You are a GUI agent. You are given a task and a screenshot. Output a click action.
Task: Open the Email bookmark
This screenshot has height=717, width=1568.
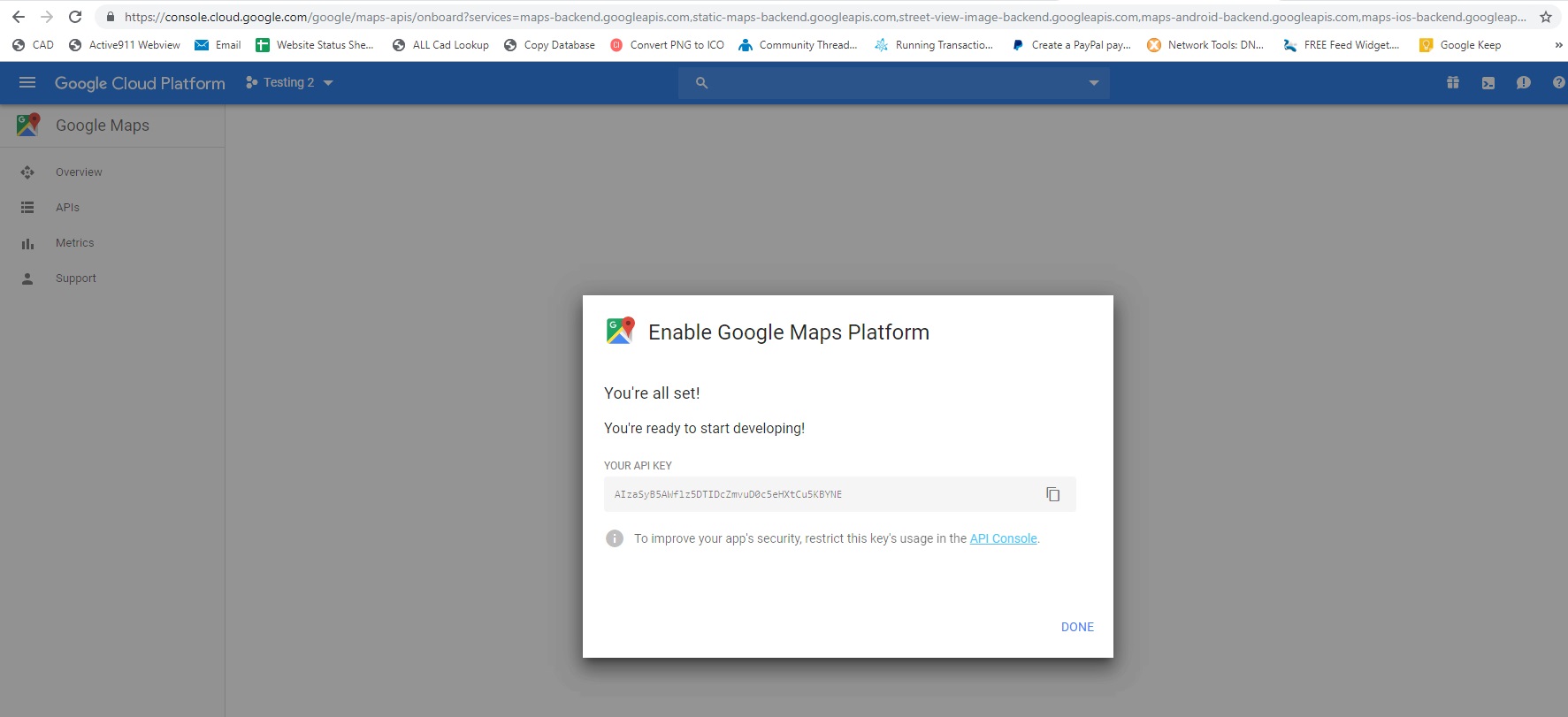click(x=218, y=45)
